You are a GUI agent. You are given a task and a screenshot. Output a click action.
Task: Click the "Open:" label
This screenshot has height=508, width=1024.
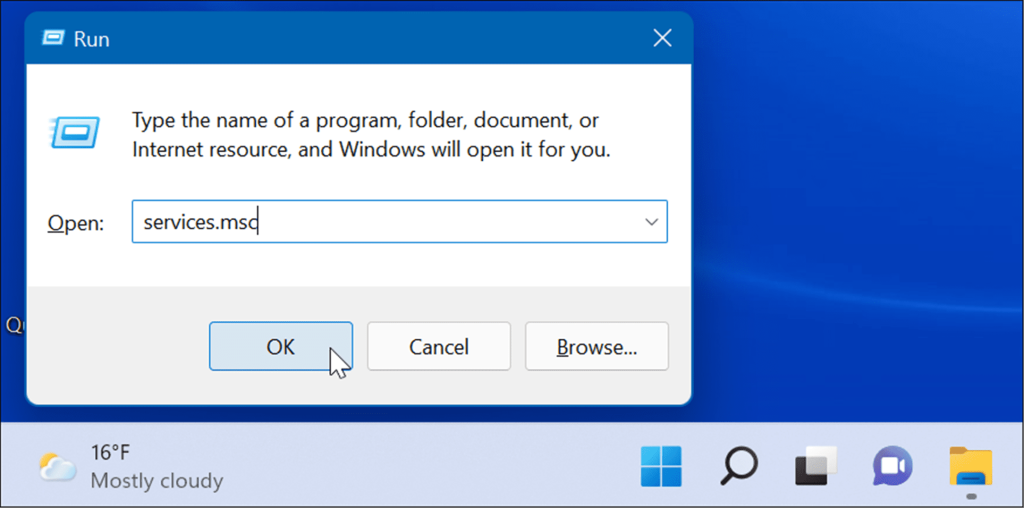[76, 224]
